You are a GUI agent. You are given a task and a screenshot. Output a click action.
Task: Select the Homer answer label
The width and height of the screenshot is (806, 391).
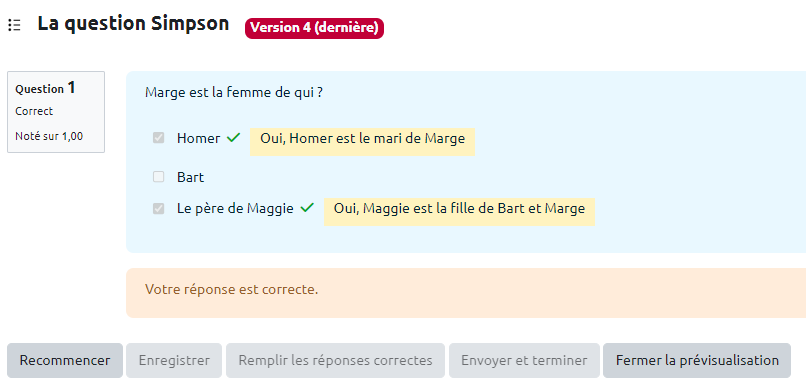pos(198,138)
